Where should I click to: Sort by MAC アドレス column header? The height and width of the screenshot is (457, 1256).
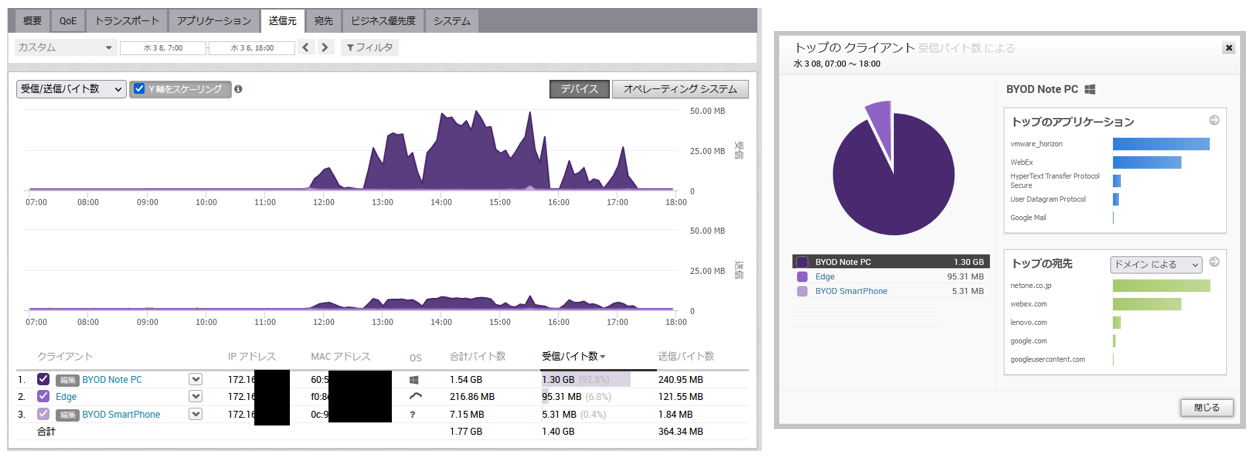click(340, 356)
